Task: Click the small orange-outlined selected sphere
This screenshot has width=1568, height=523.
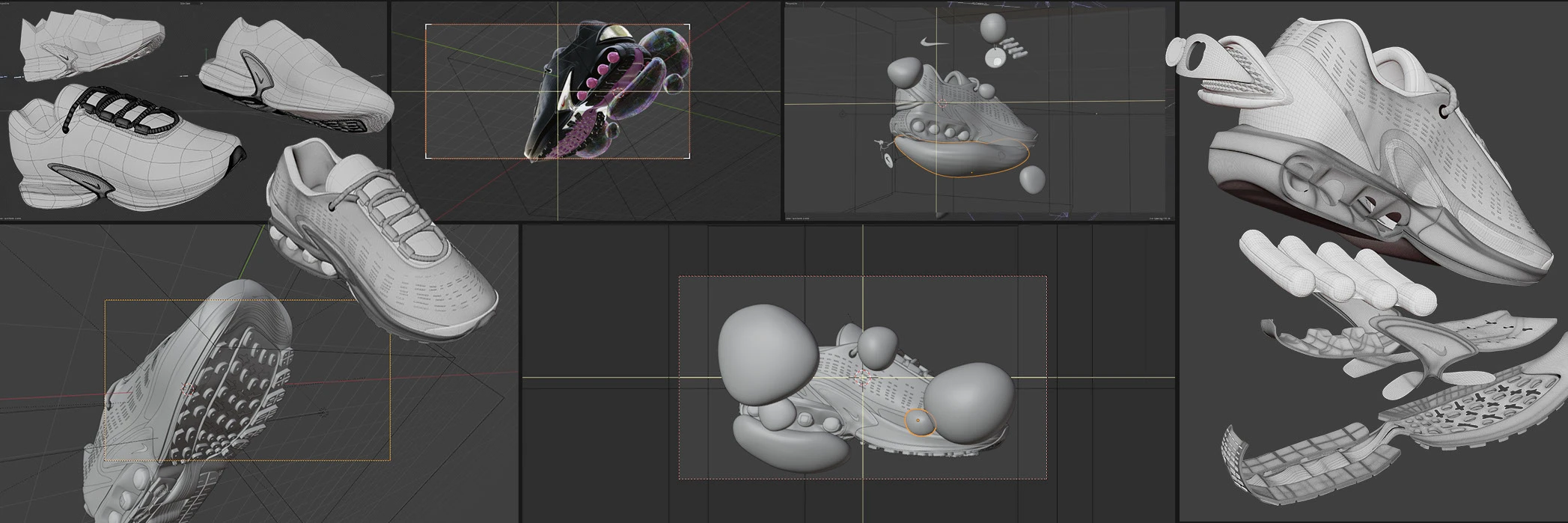Action: tap(919, 423)
